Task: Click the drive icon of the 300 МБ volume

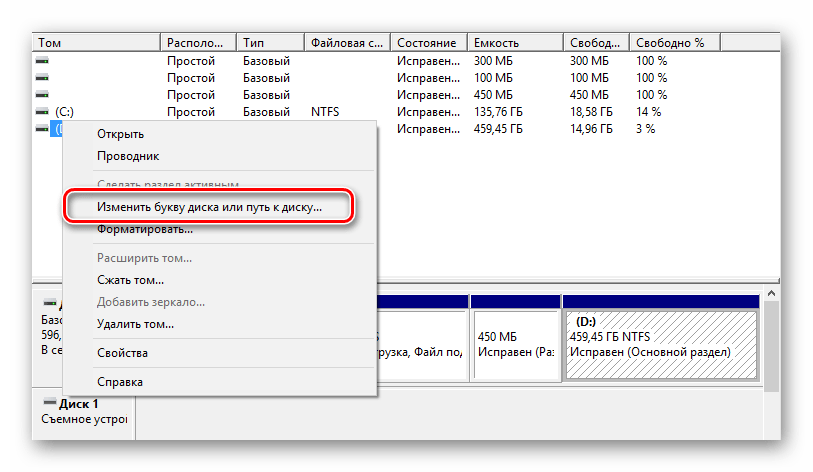Action: click(x=41, y=61)
